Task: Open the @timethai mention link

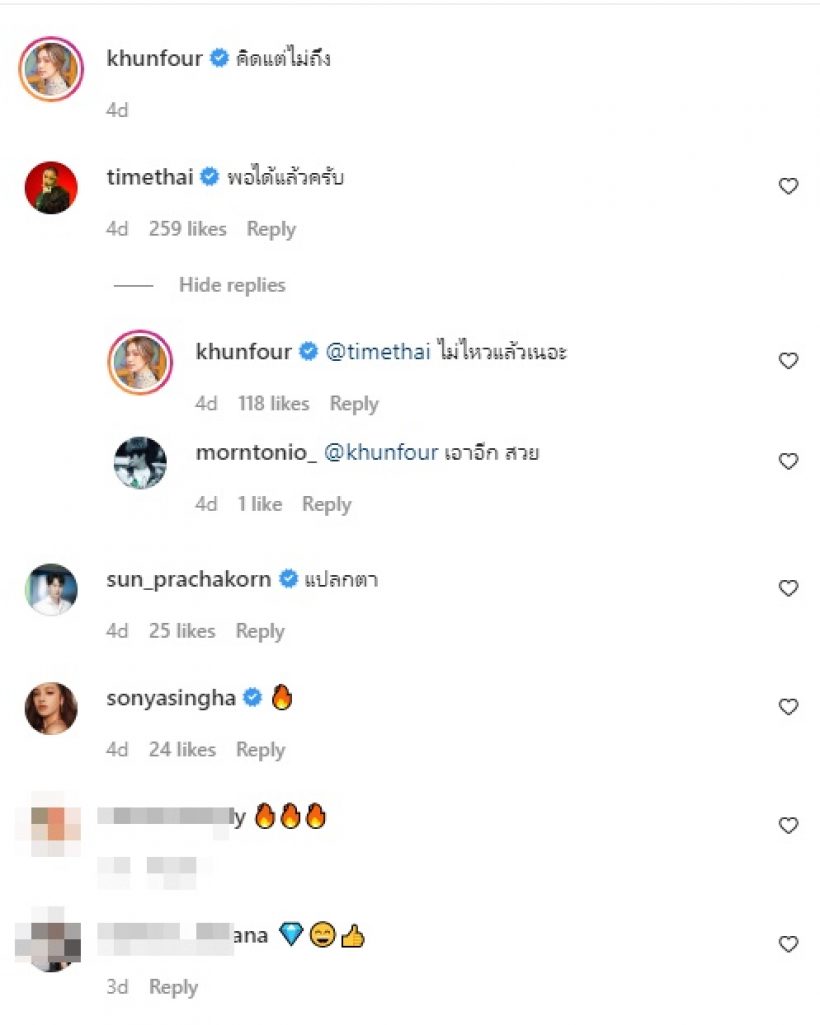Action: point(378,352)
